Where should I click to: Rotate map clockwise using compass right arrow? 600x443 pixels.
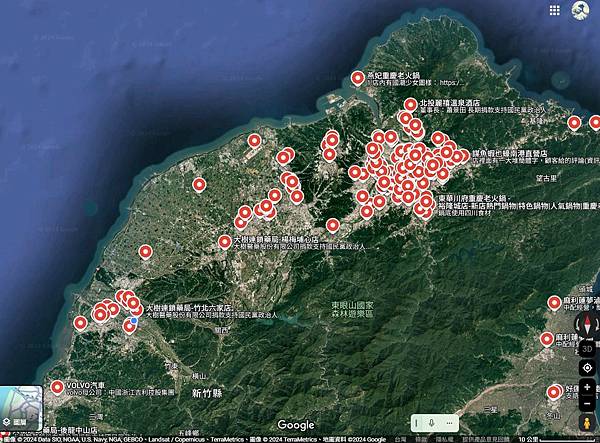point(597,325)
